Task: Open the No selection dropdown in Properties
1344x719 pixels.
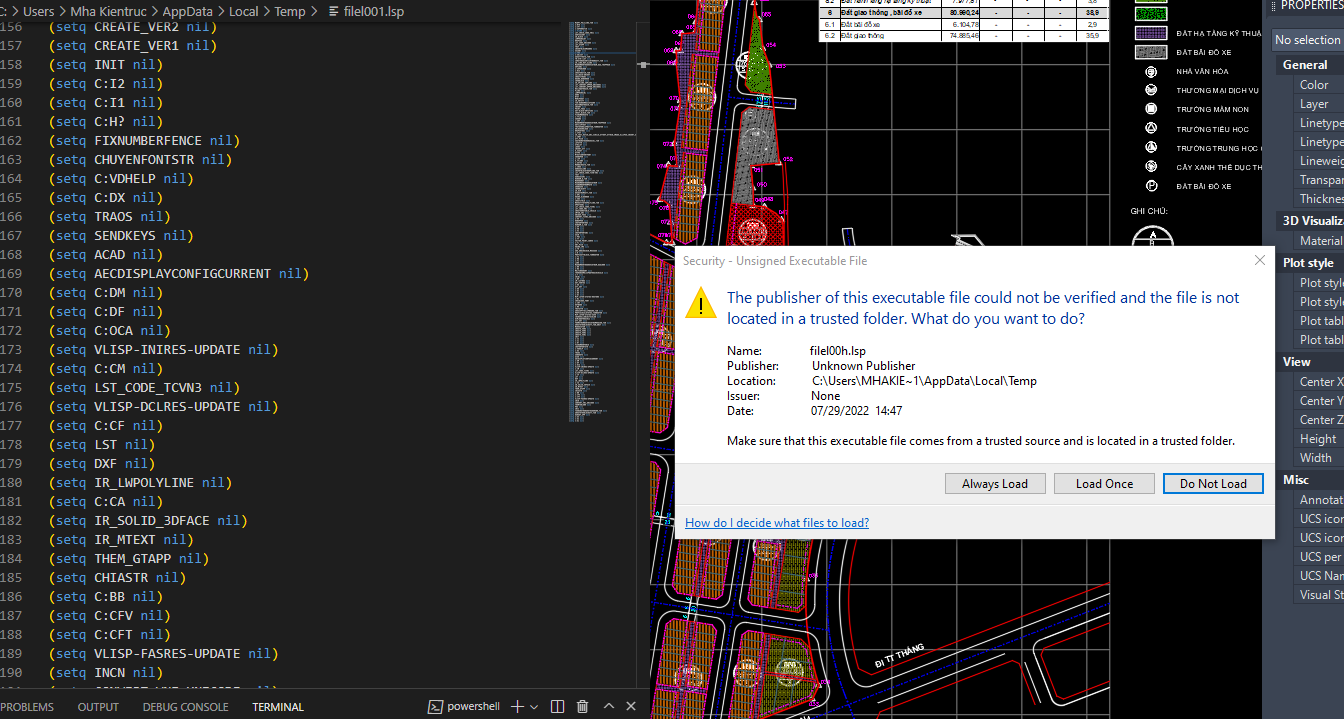Action: [x=1307, y=40]
